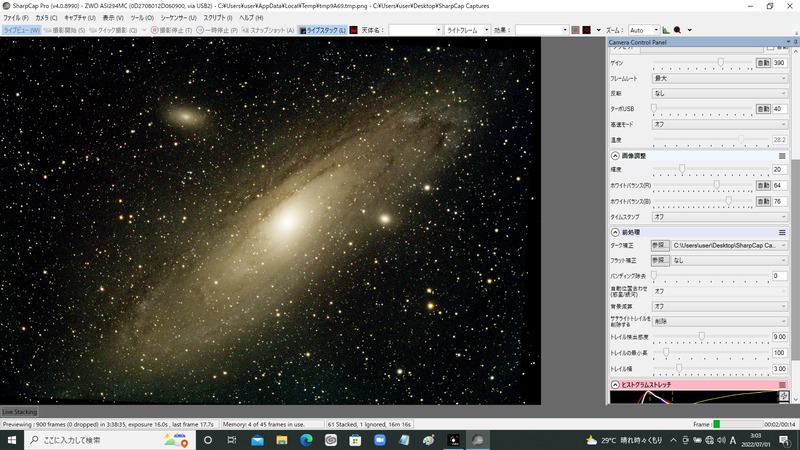Open dropdown arrow after focus tool icon
The image size is (800, 450).
coord(690,30)
